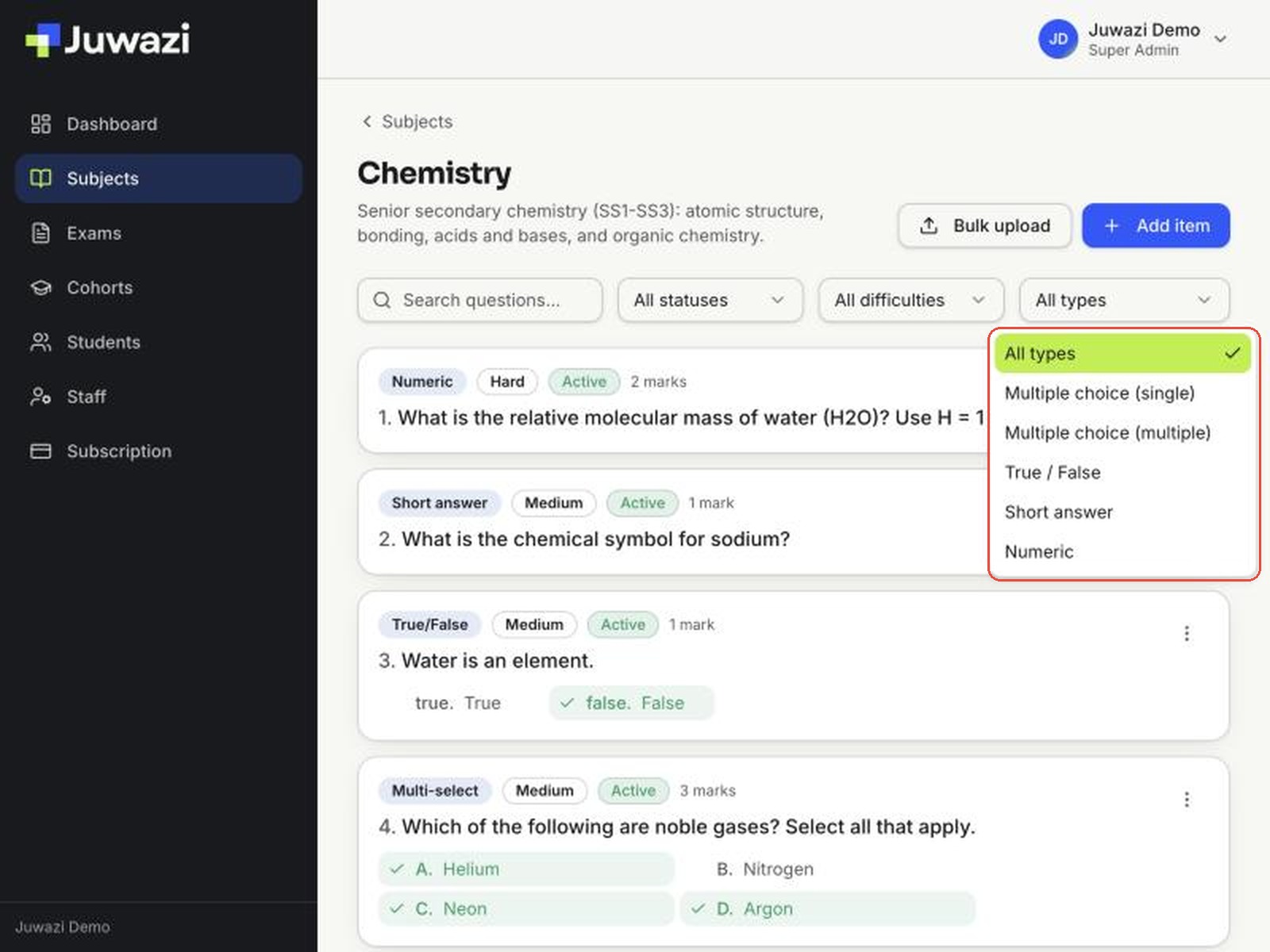Click the Chemistry page heading

[x=434, y=173]
